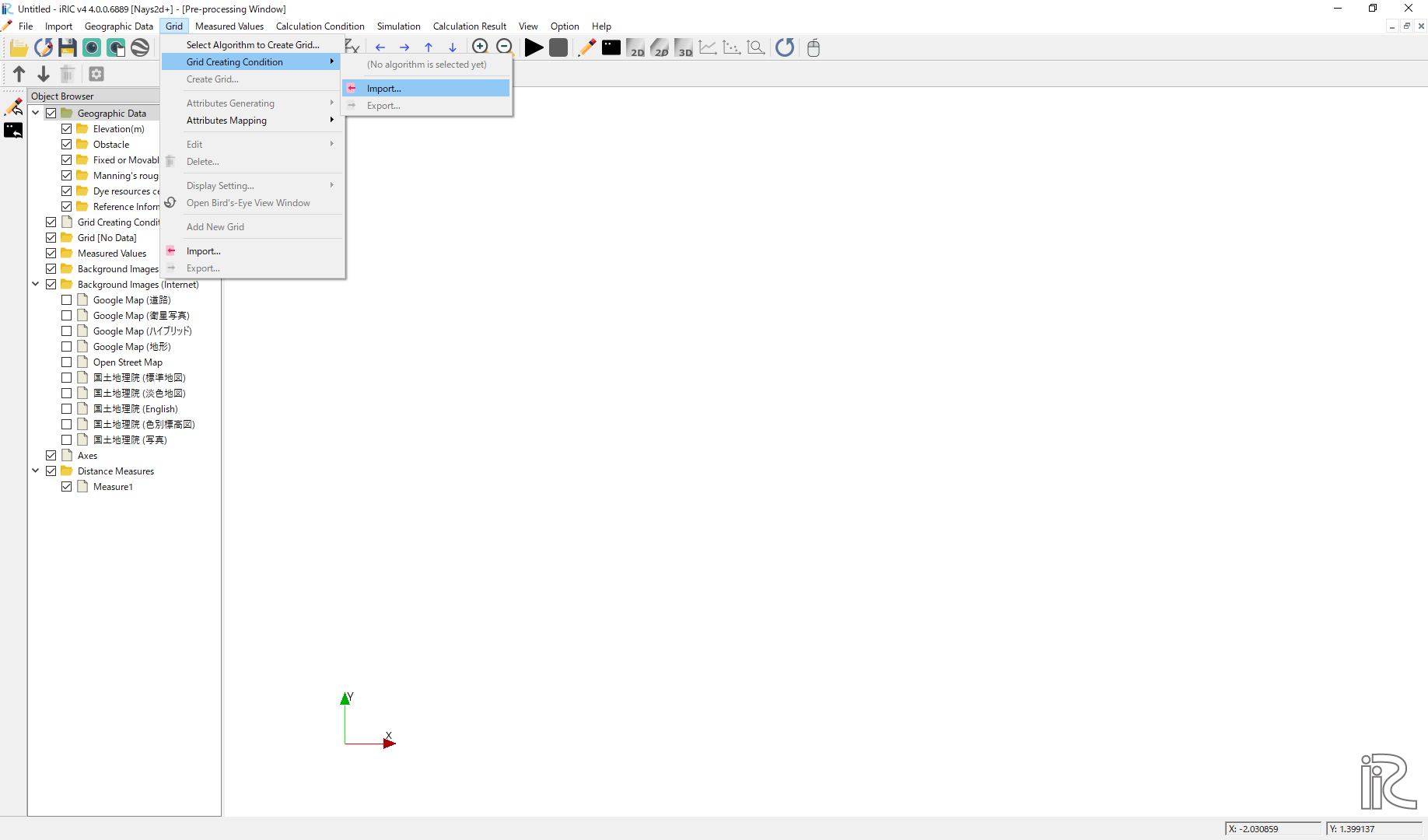Select Google Map (衛星写真) tree item

click(x=141, y=316)
